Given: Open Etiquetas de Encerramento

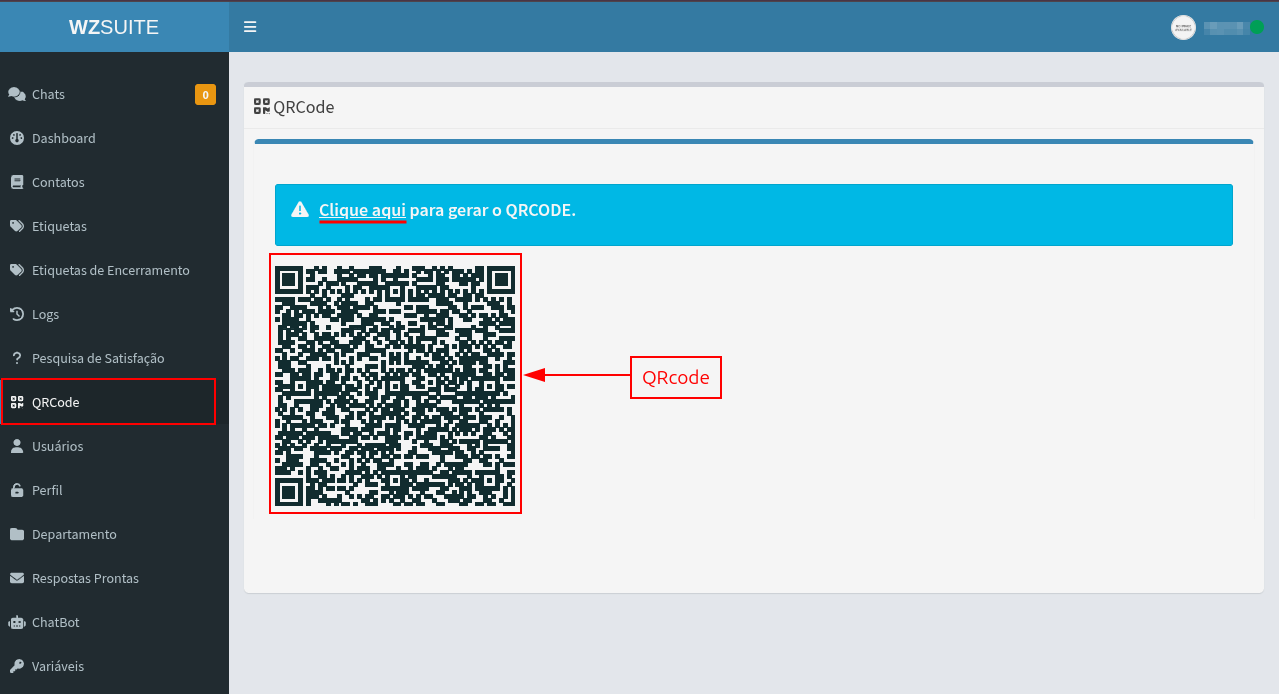Looking at the screenshot, I should click(114, 270).
